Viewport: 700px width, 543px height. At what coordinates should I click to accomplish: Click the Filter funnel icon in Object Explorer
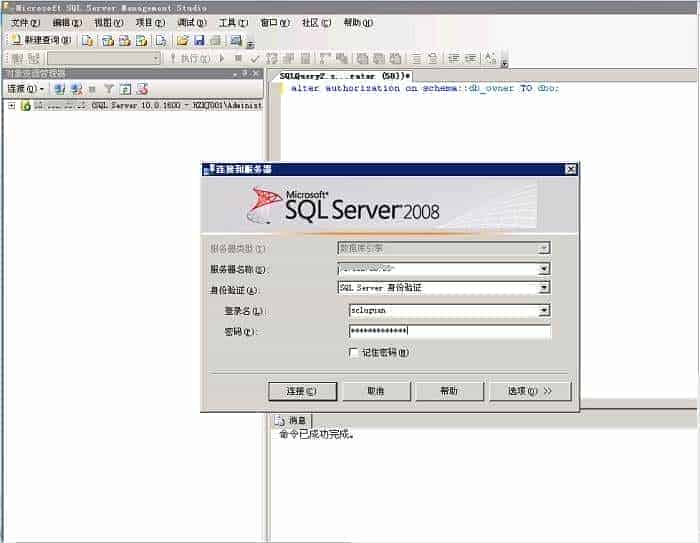pyautogui.click(x=109, y=89)
